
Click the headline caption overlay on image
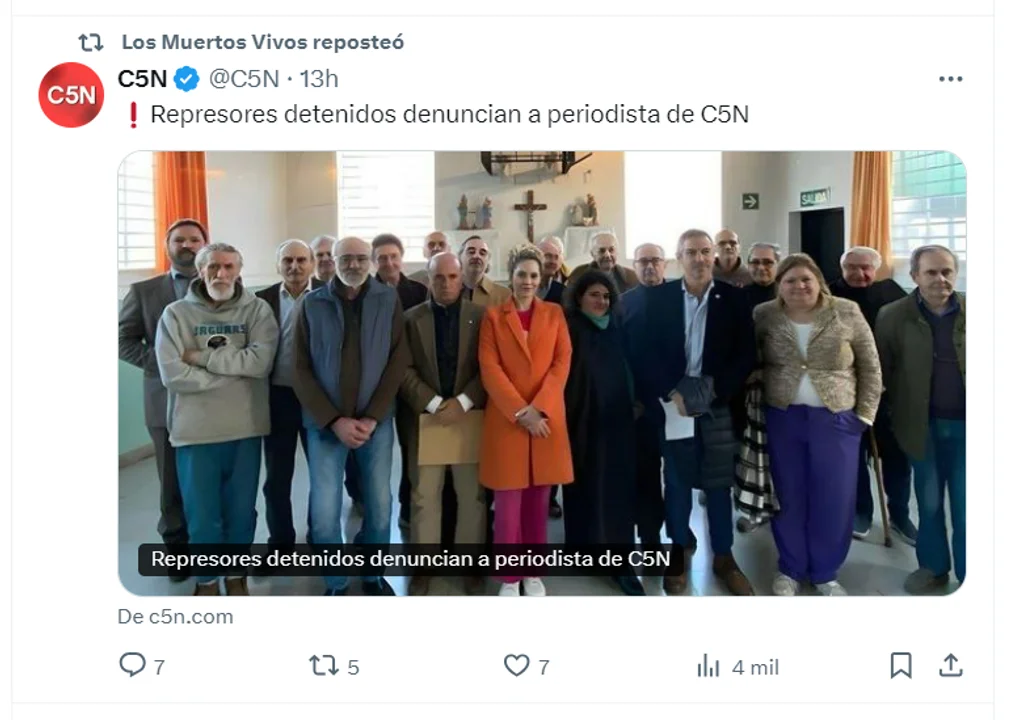[x=411, y=559]
